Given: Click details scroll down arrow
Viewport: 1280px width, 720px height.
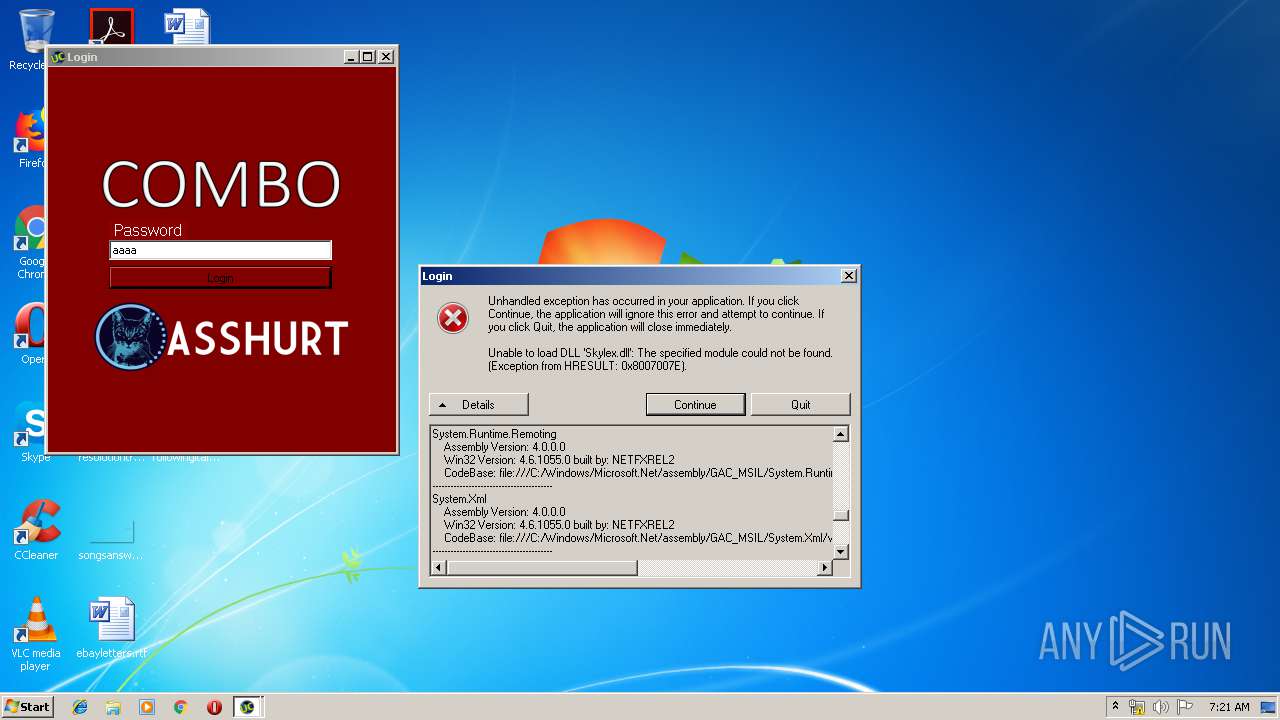Looking at the screenshot, I should click(x=841, y=551).
